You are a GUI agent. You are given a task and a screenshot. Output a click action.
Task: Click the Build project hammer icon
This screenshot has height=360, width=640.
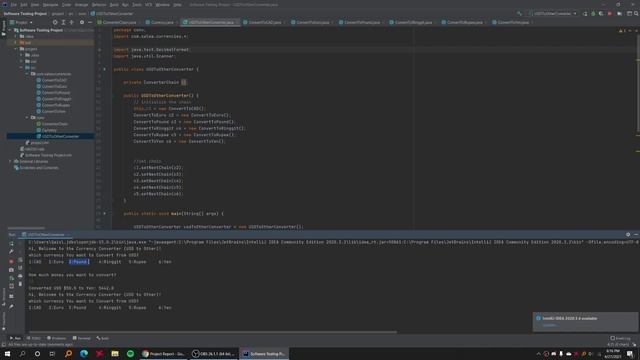click(519, 13)
